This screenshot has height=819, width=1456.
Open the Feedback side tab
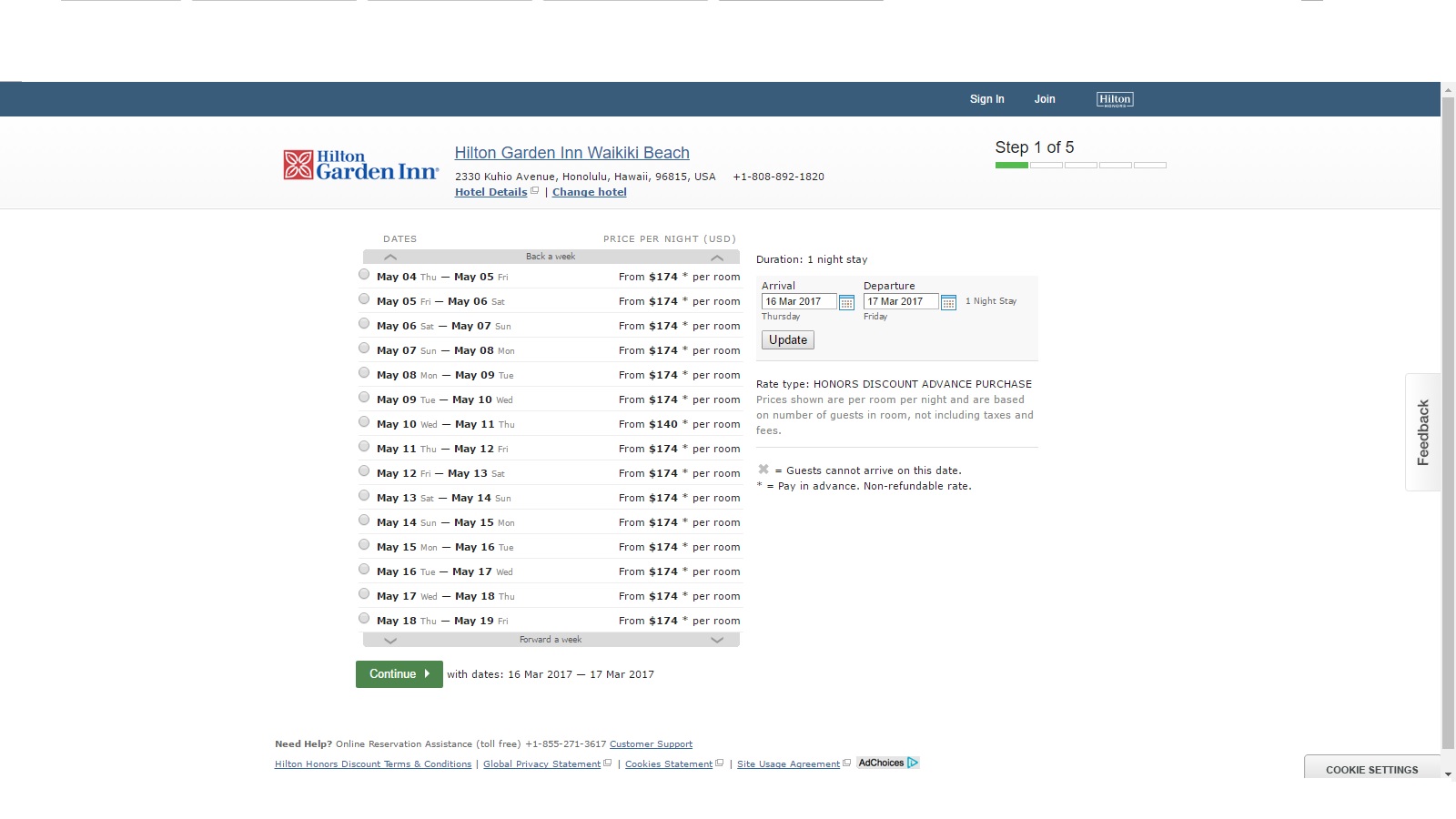(1423, 432)
